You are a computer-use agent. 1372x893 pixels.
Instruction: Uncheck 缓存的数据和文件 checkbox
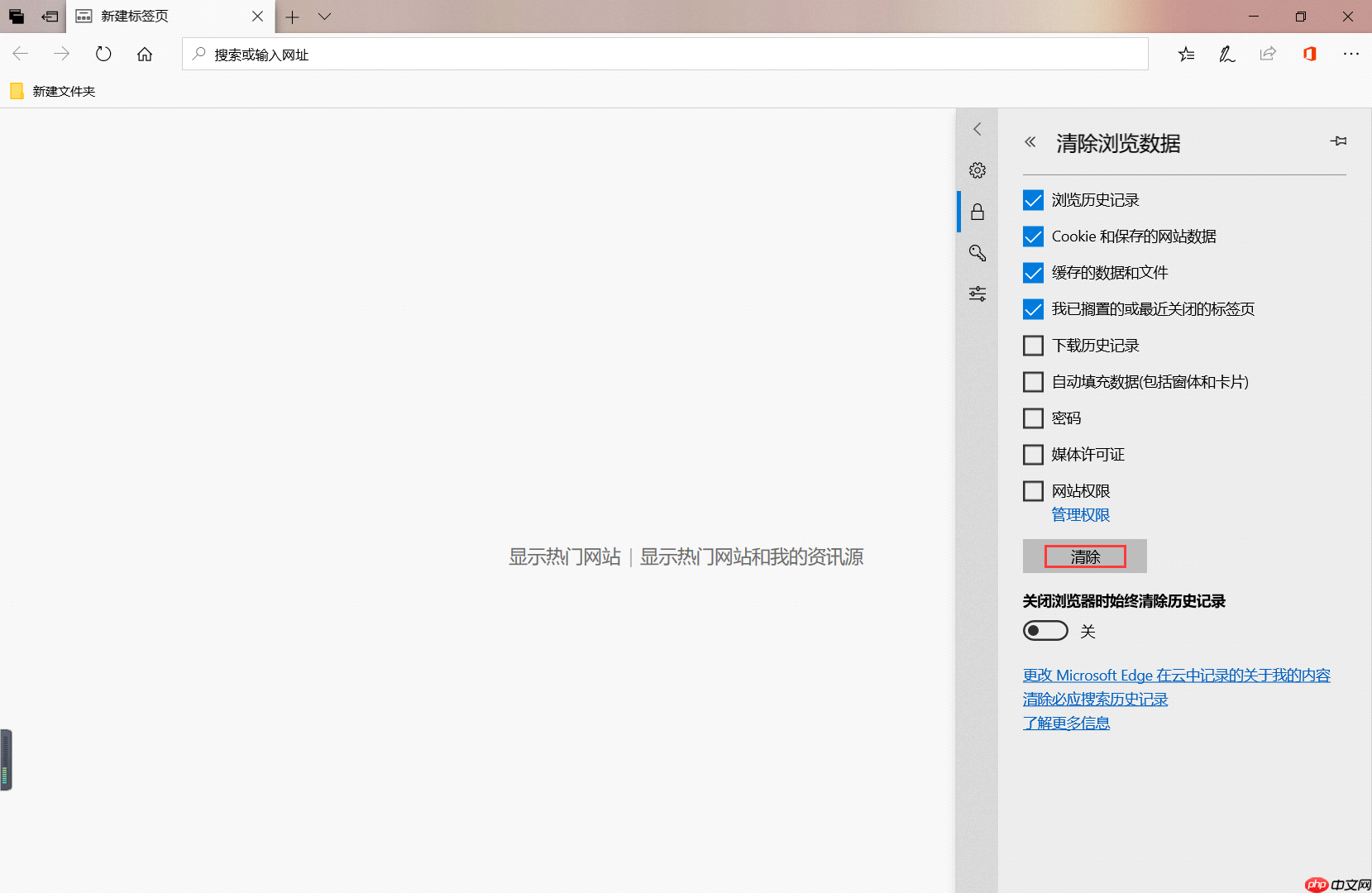[1033, 273]
